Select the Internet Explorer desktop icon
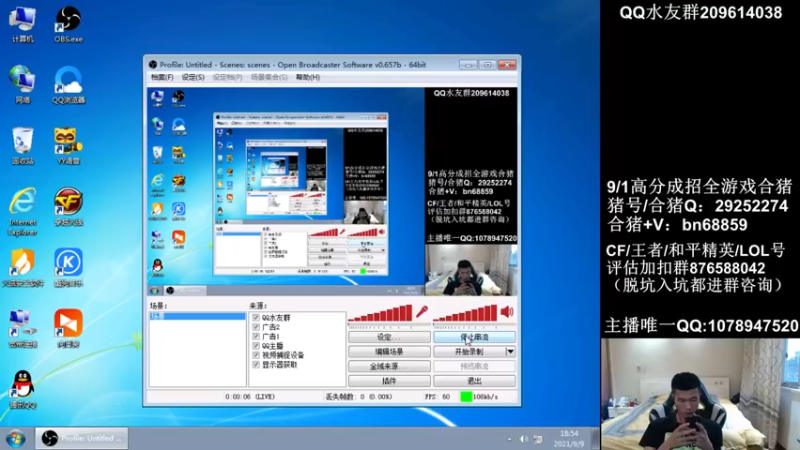The image size is (800, 450). tap(22, 211)
